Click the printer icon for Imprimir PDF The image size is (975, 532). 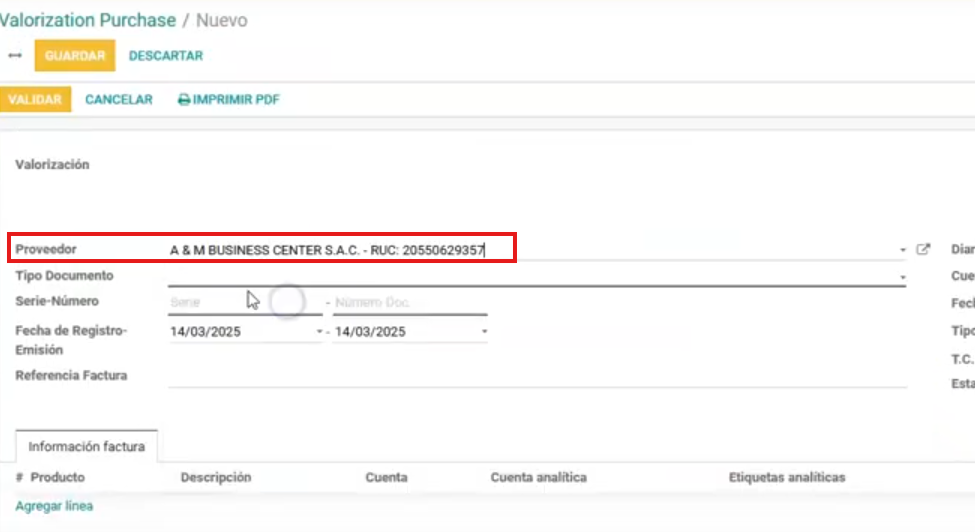click(184, 100)
